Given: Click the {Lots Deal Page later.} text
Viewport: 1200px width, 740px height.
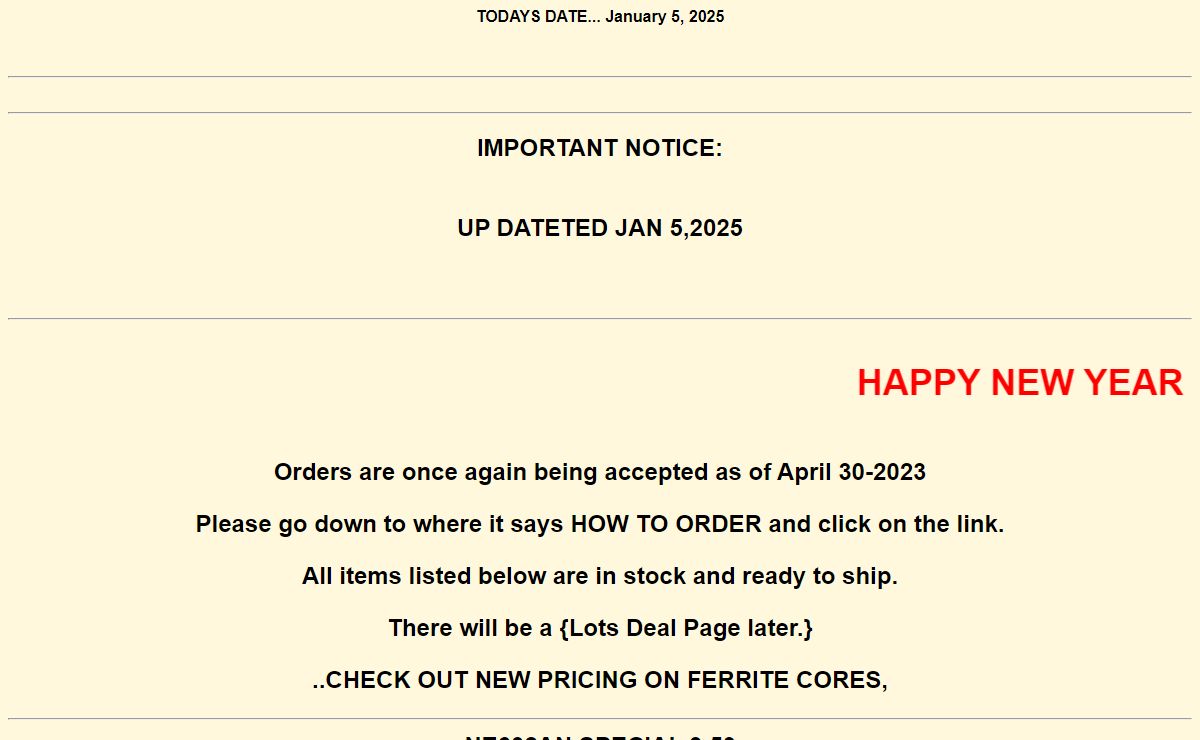Looking at the screenshot, I should click(x=686, y=628).
